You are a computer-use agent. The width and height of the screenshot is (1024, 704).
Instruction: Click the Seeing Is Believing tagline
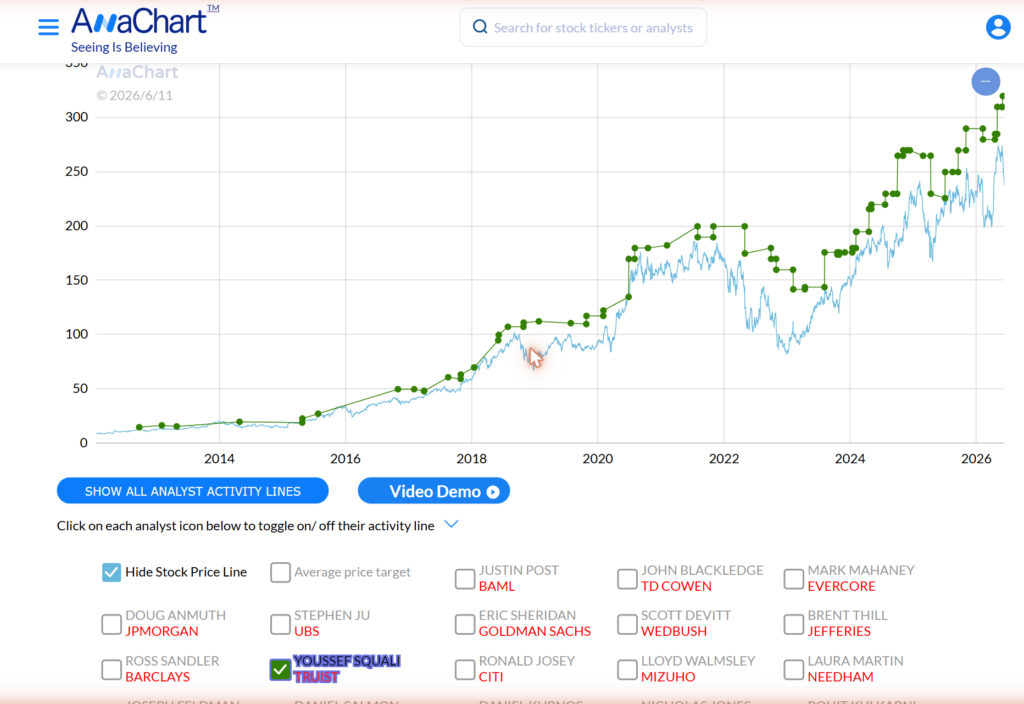coord(124,47)
